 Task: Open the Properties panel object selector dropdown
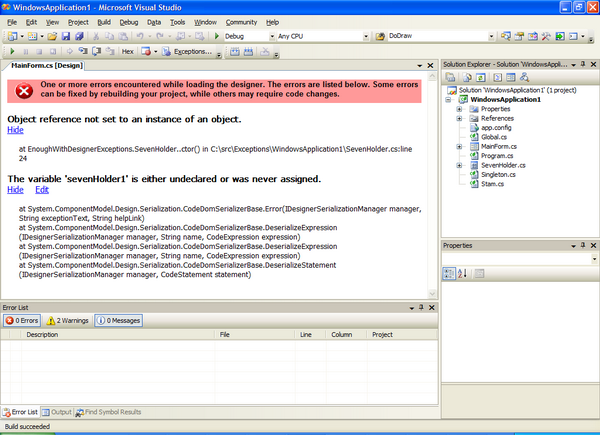[x=594, y=259]
